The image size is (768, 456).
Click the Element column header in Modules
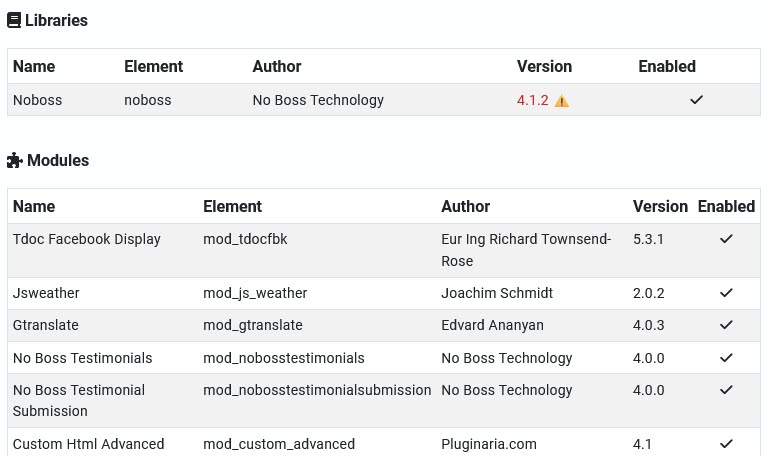pos(232,206)
